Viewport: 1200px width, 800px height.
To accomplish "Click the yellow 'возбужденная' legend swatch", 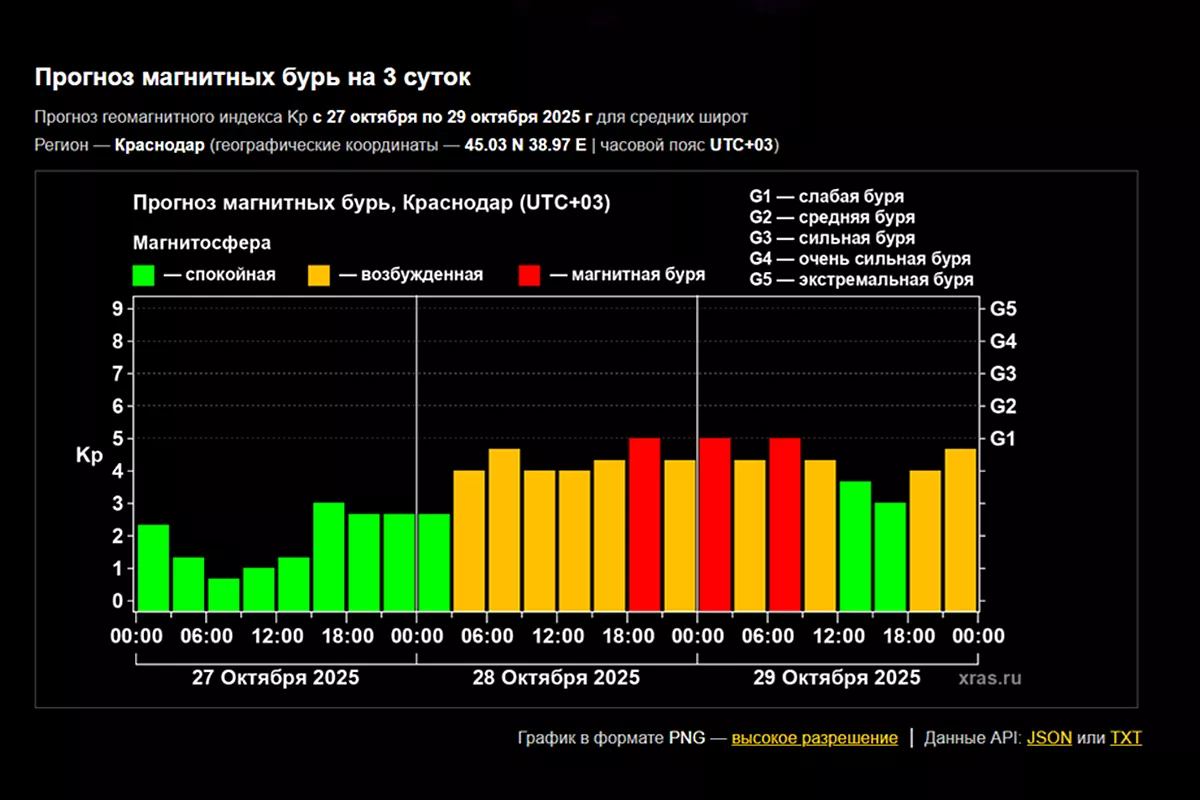I will [319, 275].
